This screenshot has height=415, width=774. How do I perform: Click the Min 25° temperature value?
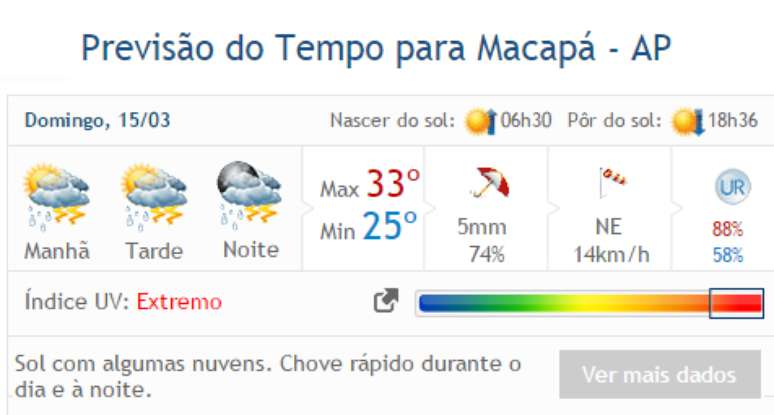click(368, 229)
